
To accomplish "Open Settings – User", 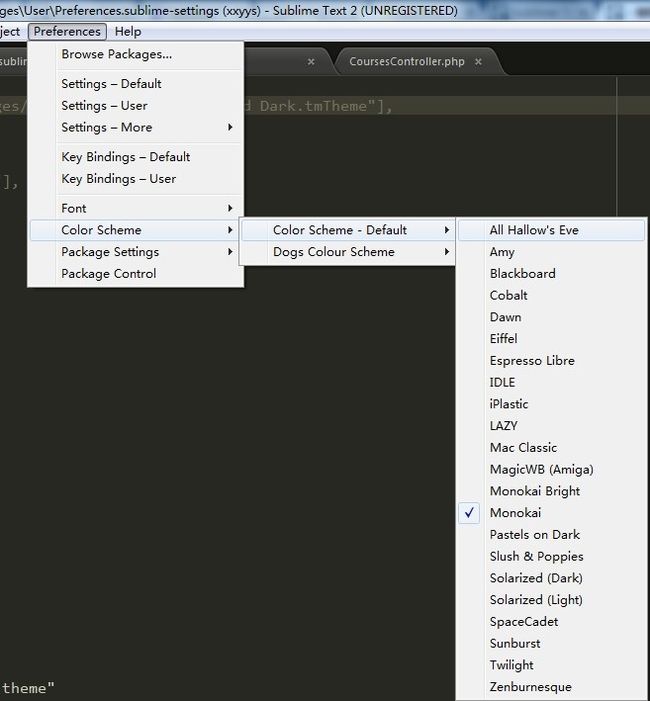I will [x=136, y=106].
